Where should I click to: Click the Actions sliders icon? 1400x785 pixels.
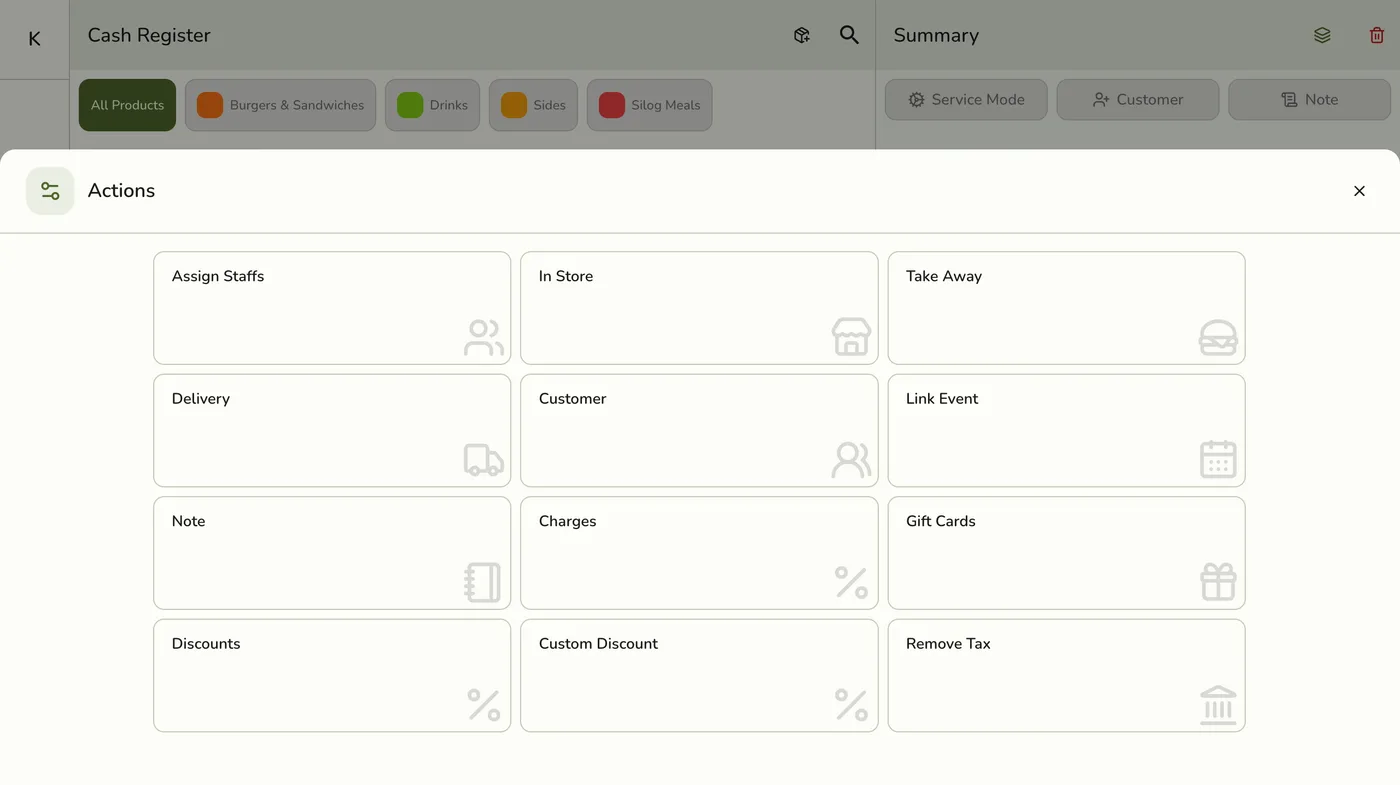tap(50, 191)
